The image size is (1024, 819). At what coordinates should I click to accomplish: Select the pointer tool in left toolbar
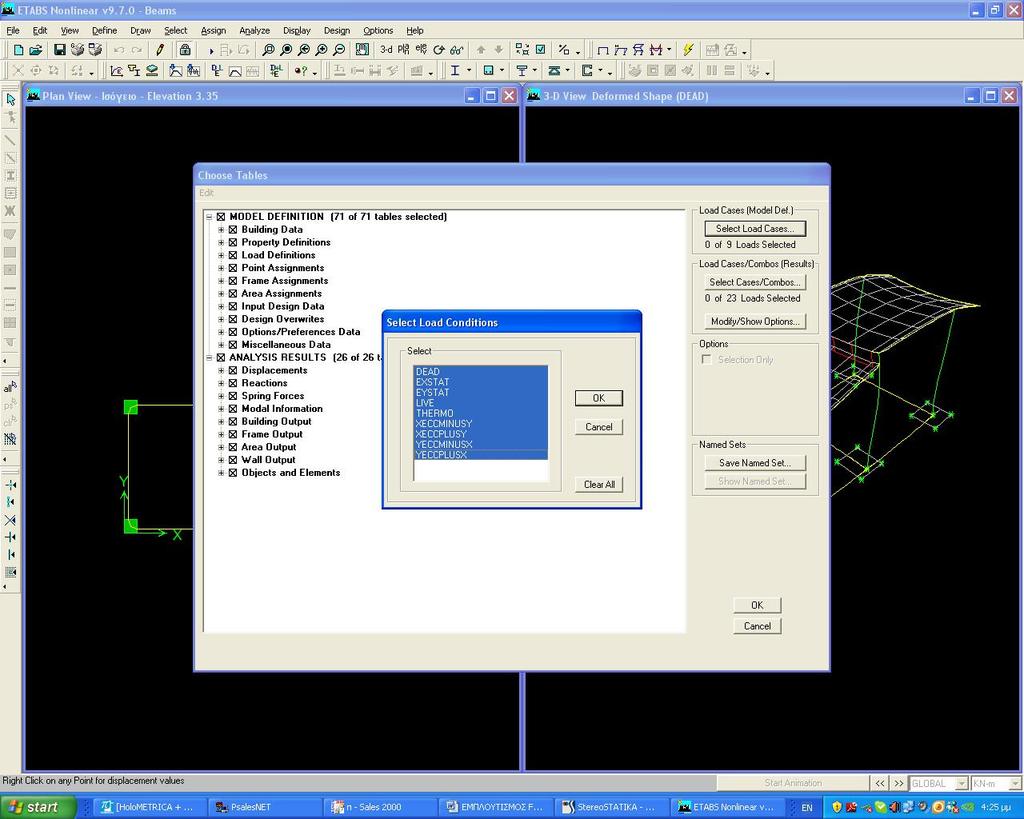[10, 99]
